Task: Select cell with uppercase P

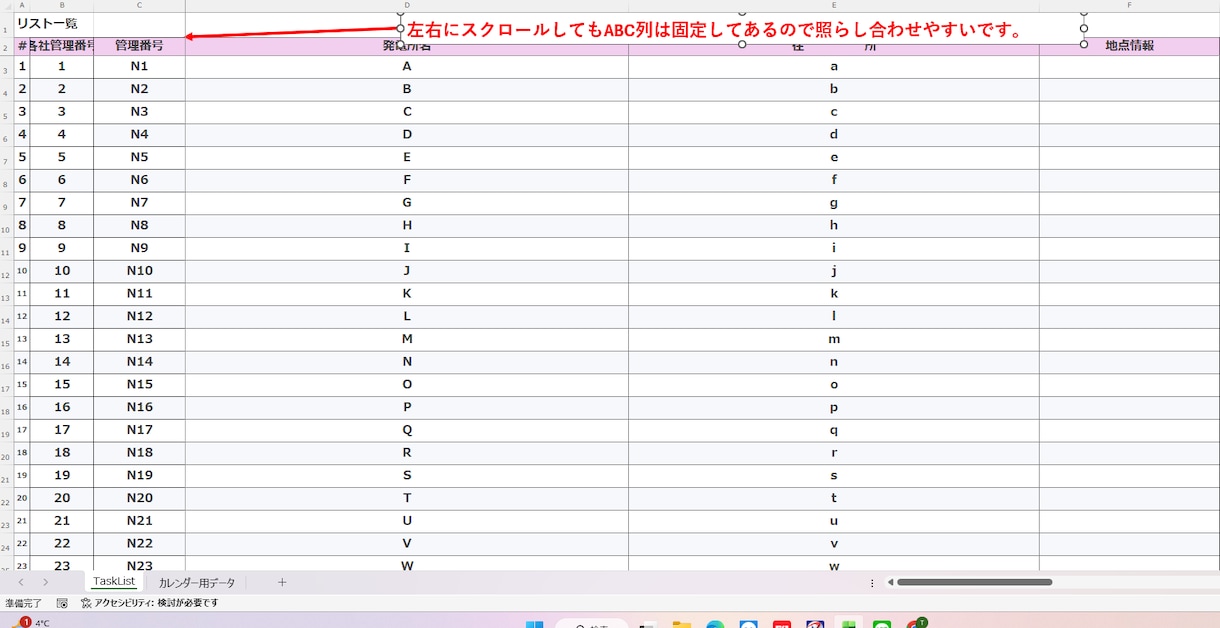Action: point(406,407)
